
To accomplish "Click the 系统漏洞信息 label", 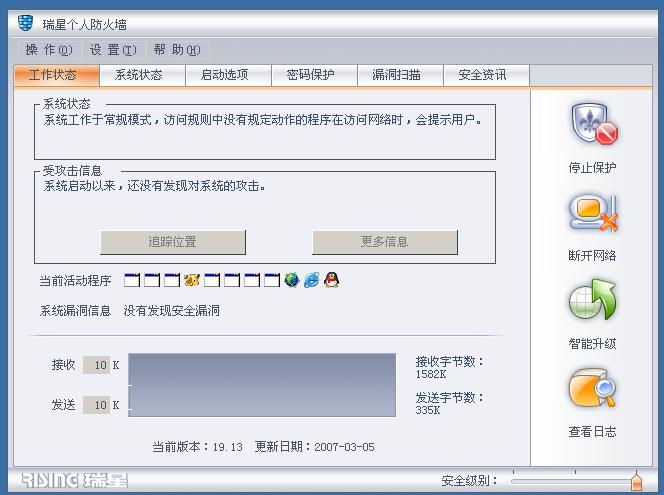I will click(75, 310).
